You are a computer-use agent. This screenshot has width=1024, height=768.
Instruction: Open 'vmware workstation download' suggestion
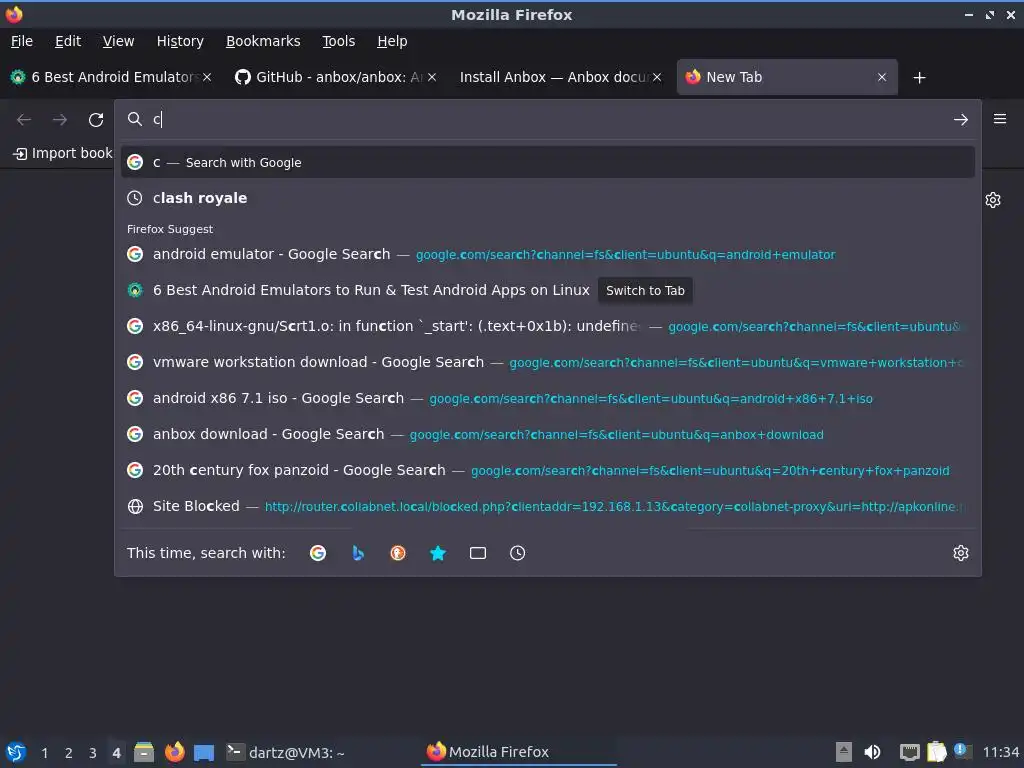pos(548,362)
